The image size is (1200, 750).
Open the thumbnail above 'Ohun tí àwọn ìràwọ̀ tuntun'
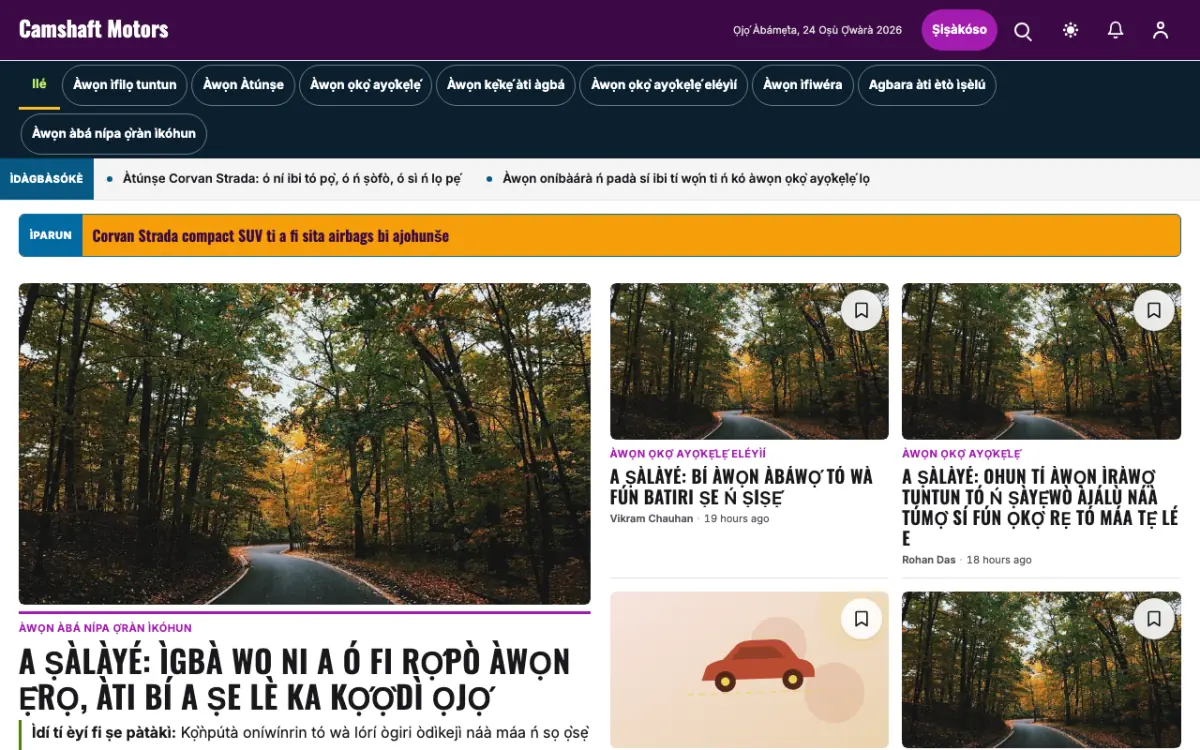(x=1041, y=362)
